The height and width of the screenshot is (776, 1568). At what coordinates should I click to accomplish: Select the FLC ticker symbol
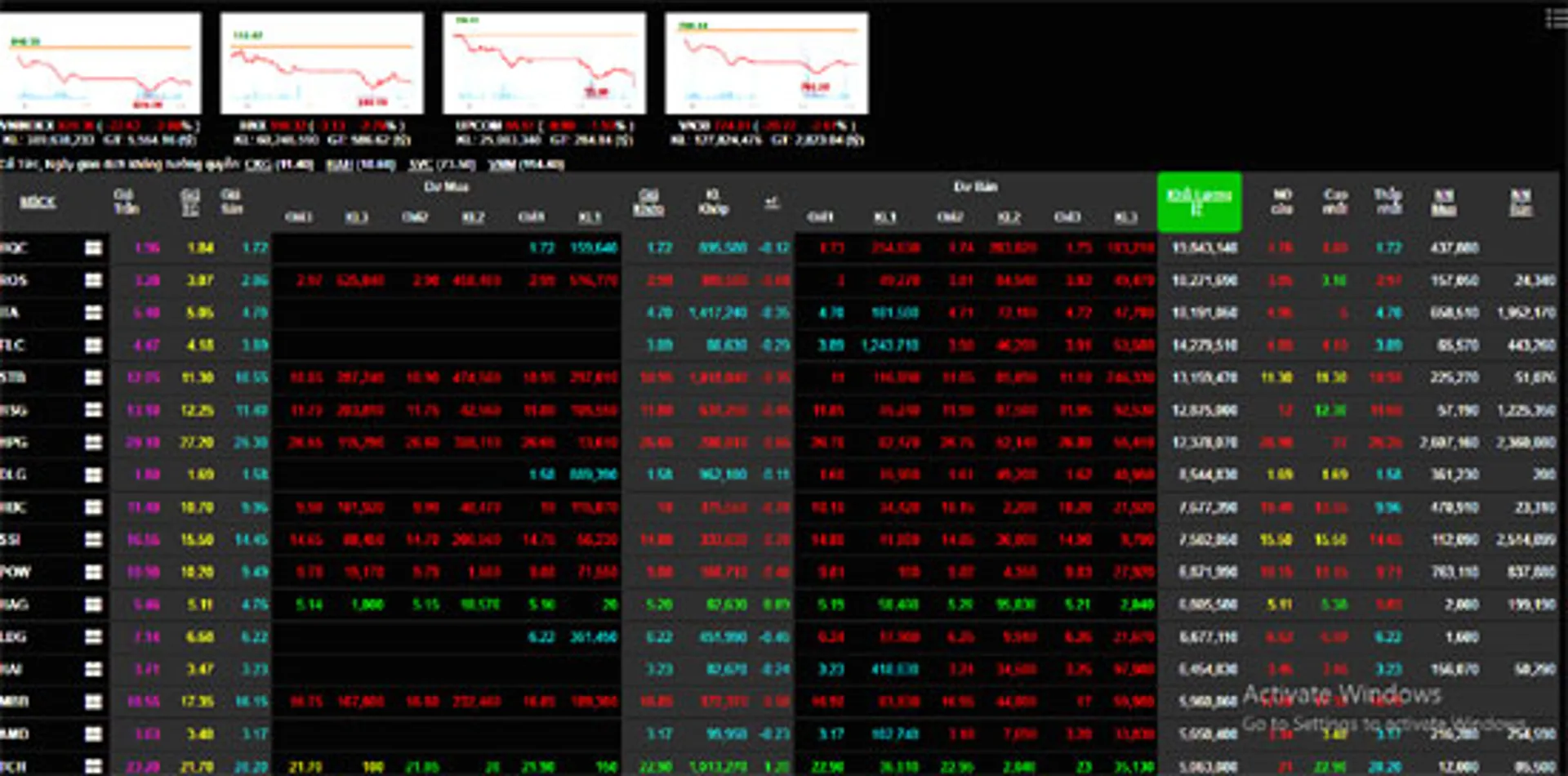12,345
